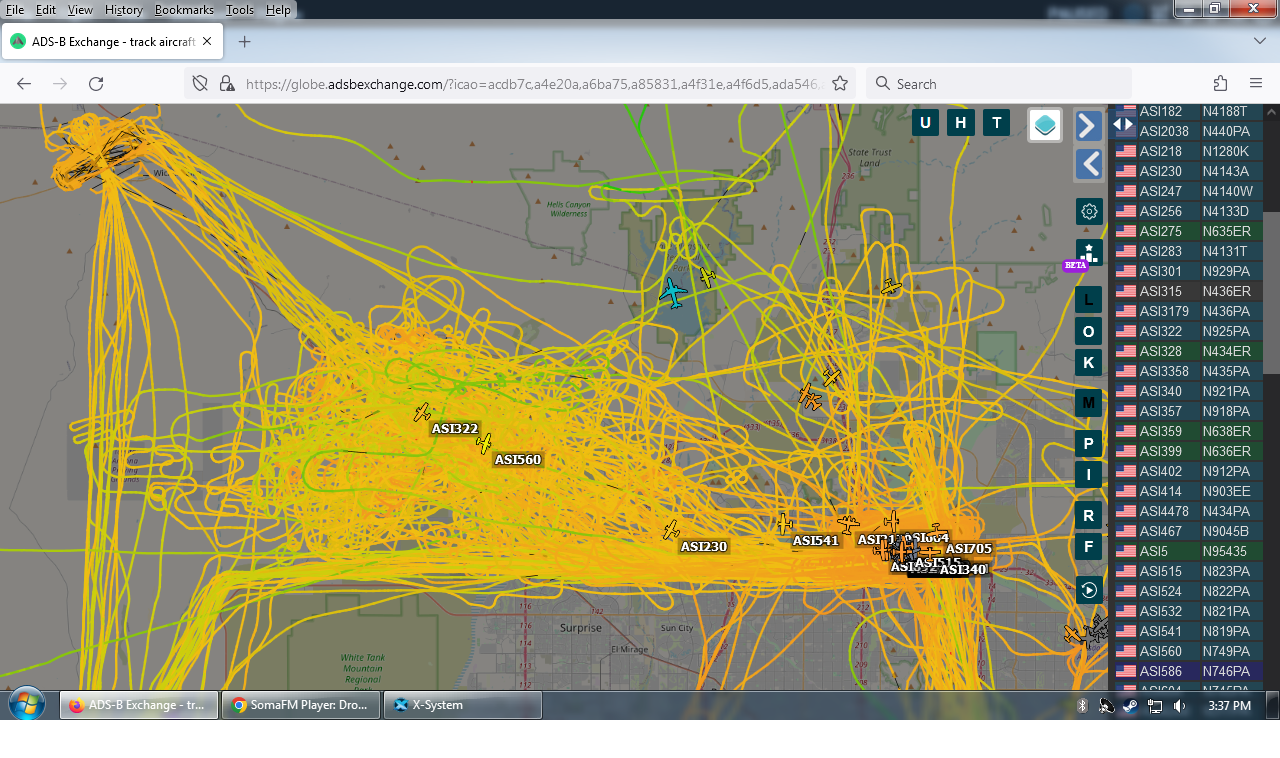Toggle the I map option
Screen dimensions: 1280x758
(x=1089, y=474)
